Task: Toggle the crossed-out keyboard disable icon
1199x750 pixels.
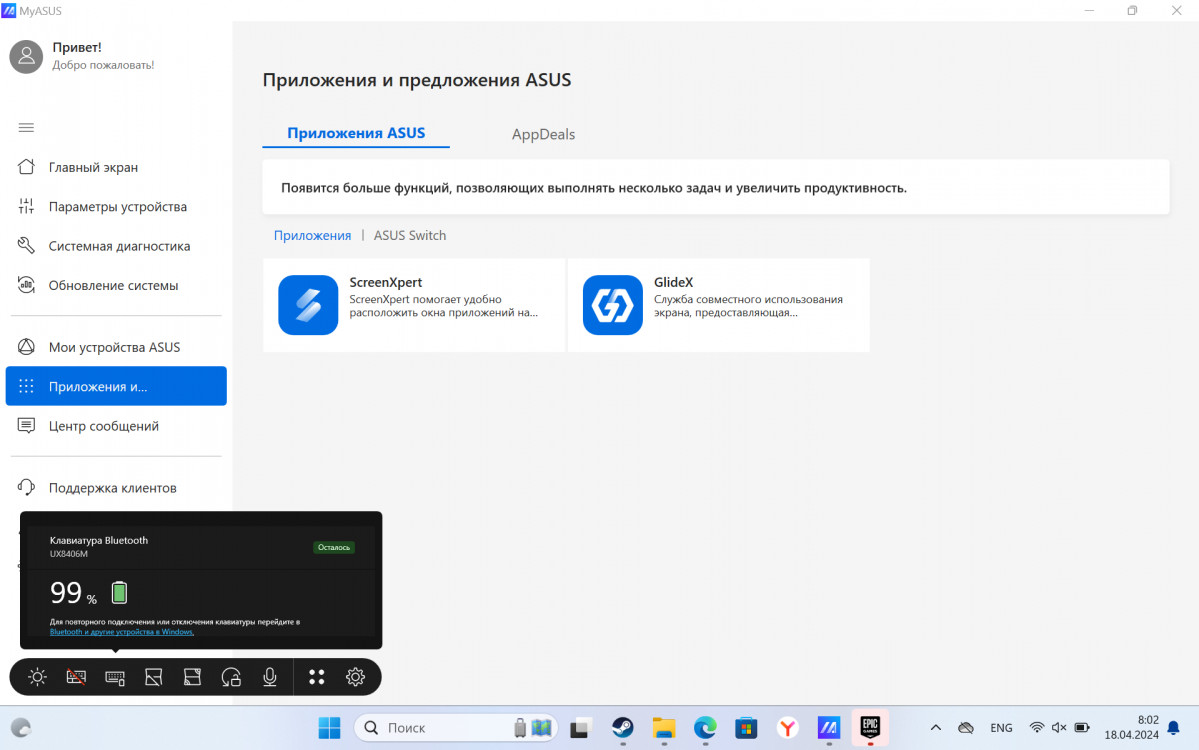Action: [x=76, y=677]
